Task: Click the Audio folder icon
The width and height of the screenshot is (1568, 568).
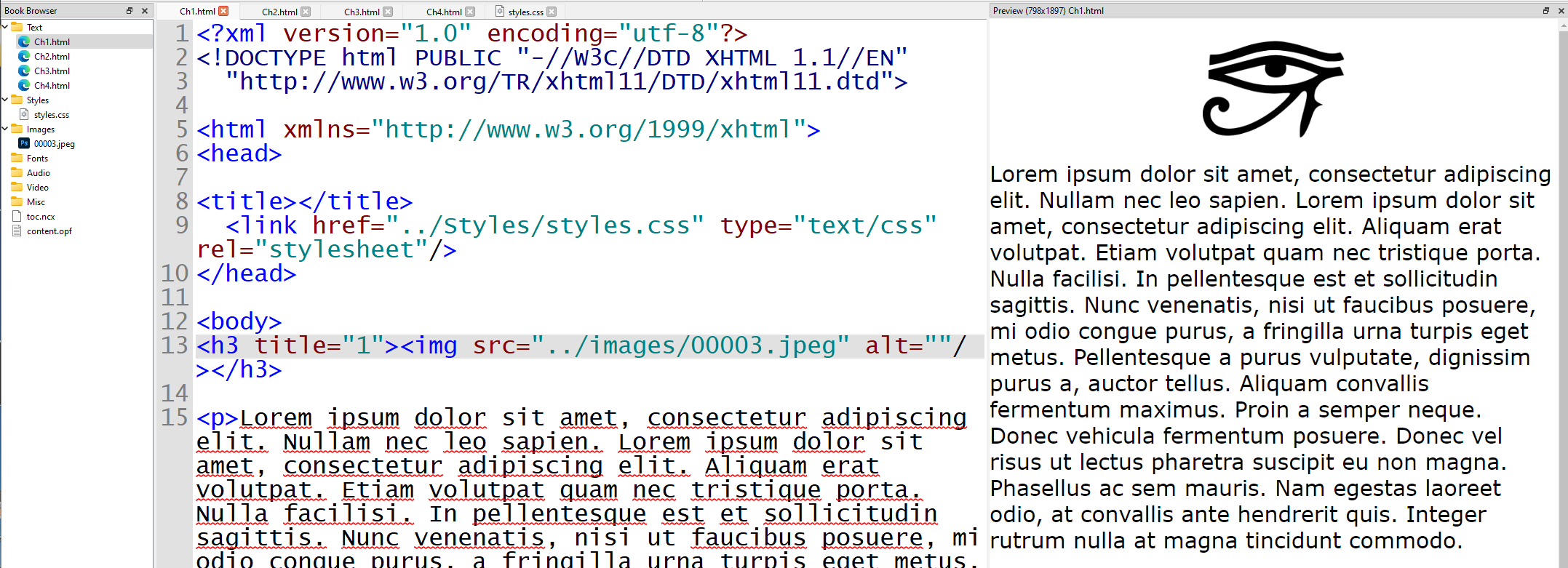Action: pos(17,172)
